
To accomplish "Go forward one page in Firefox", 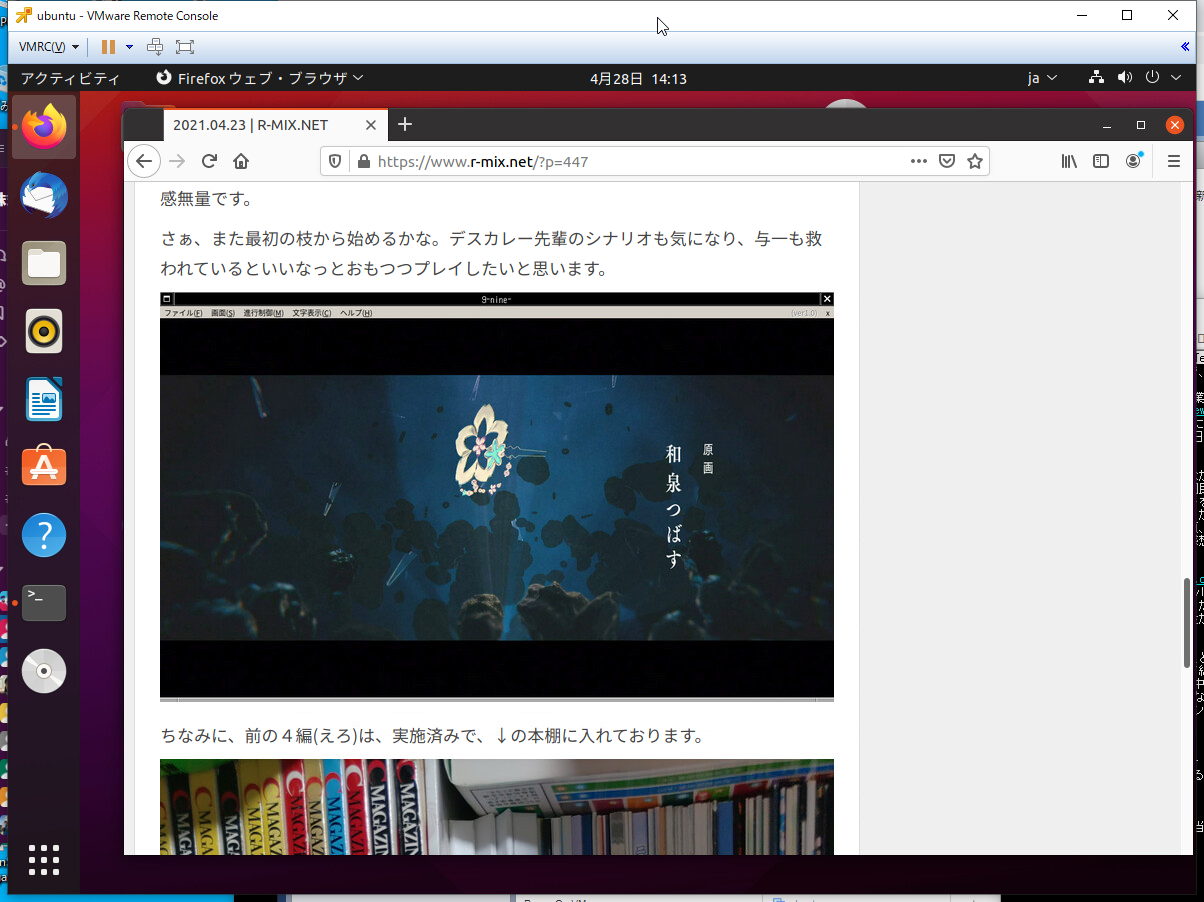I will point(177,161).
